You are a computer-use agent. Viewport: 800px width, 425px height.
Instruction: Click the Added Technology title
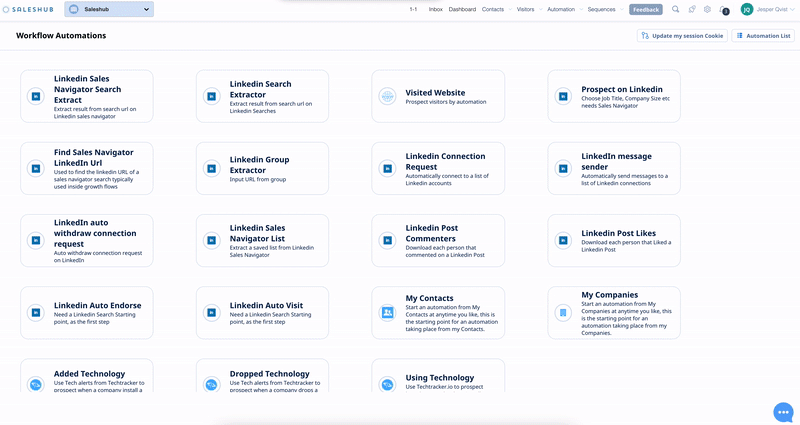pyautogui.click(x=90, y=374)
